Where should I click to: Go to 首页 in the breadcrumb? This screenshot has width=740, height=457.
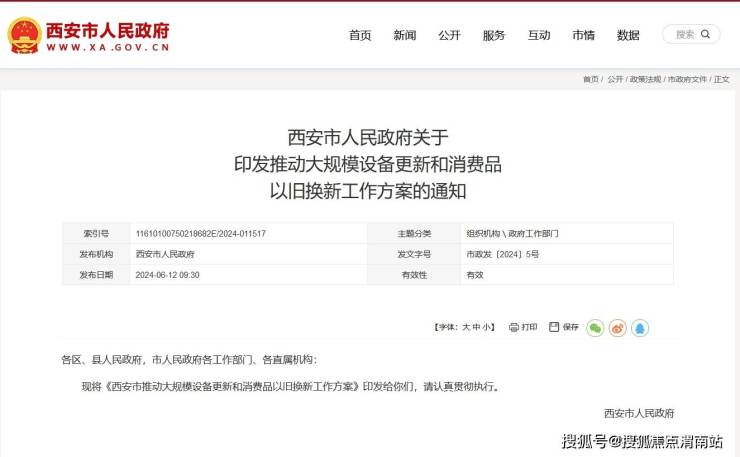click(x=590, y=79)
